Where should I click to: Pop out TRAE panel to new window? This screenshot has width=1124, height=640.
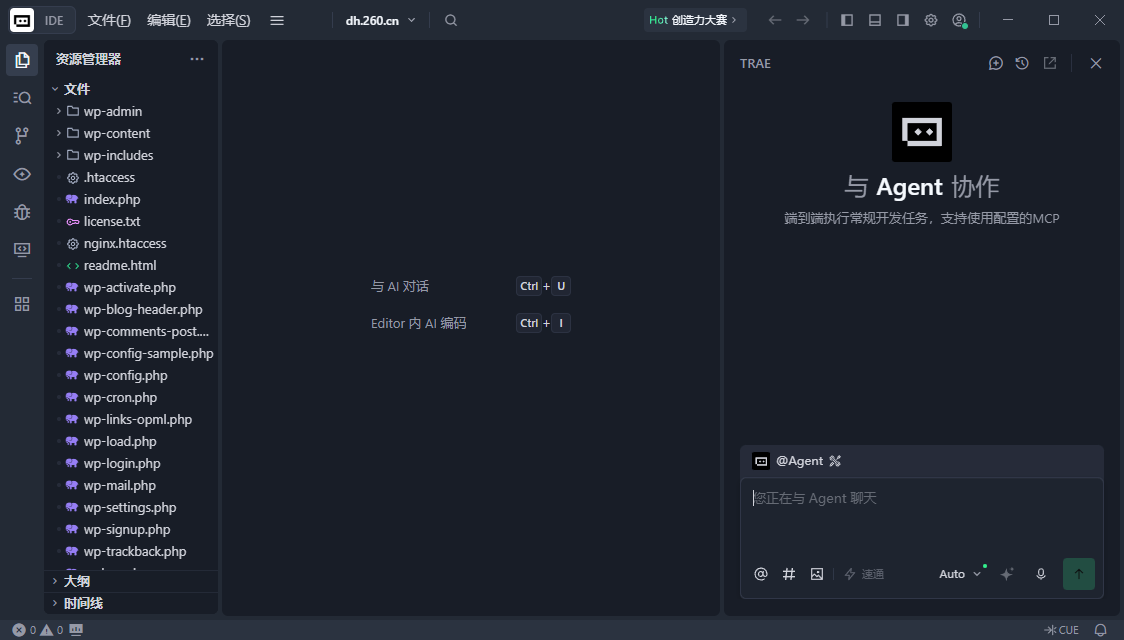tap(1050, 63)
